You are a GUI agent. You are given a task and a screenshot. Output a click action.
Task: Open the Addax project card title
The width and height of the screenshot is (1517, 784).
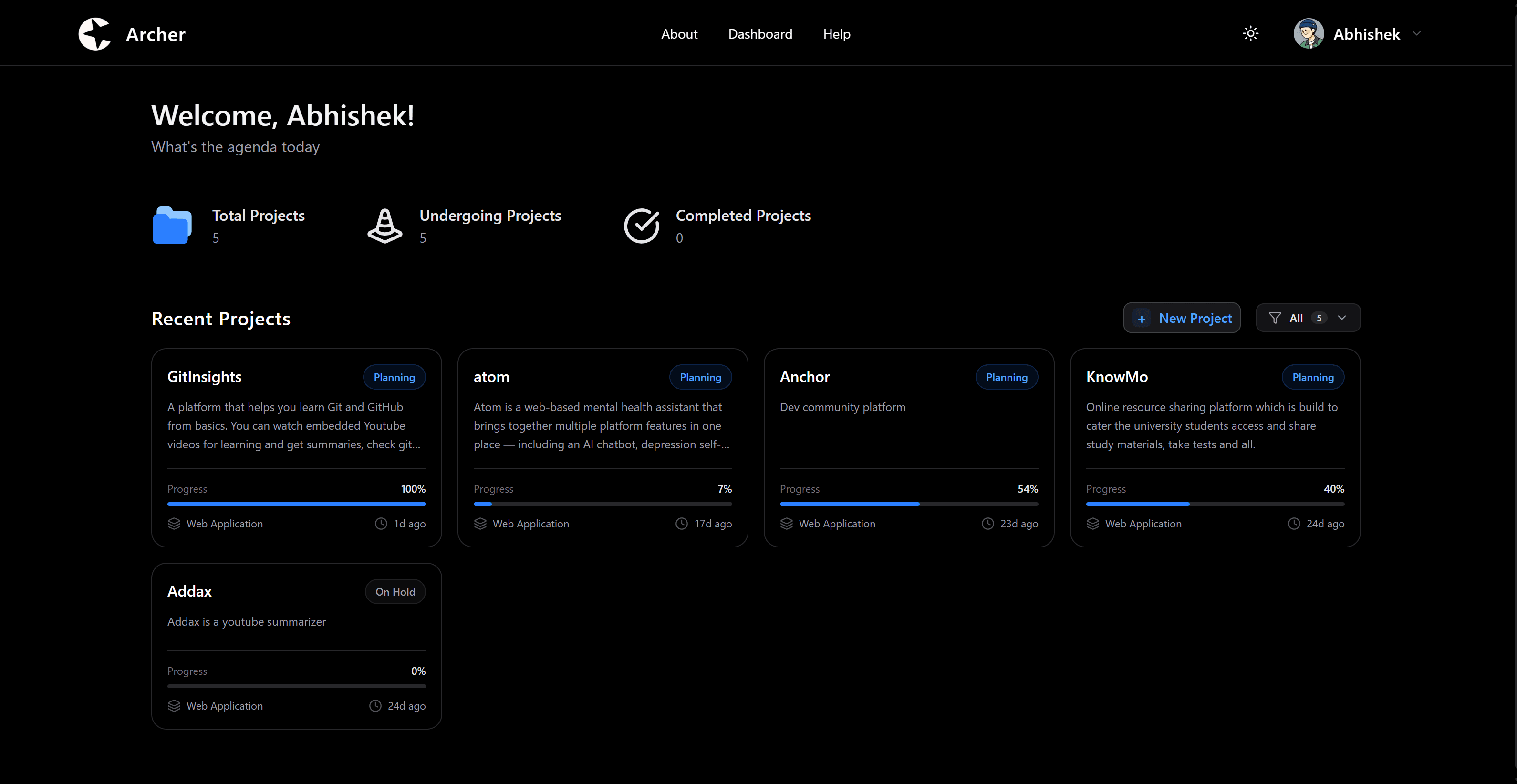[189, 591]
